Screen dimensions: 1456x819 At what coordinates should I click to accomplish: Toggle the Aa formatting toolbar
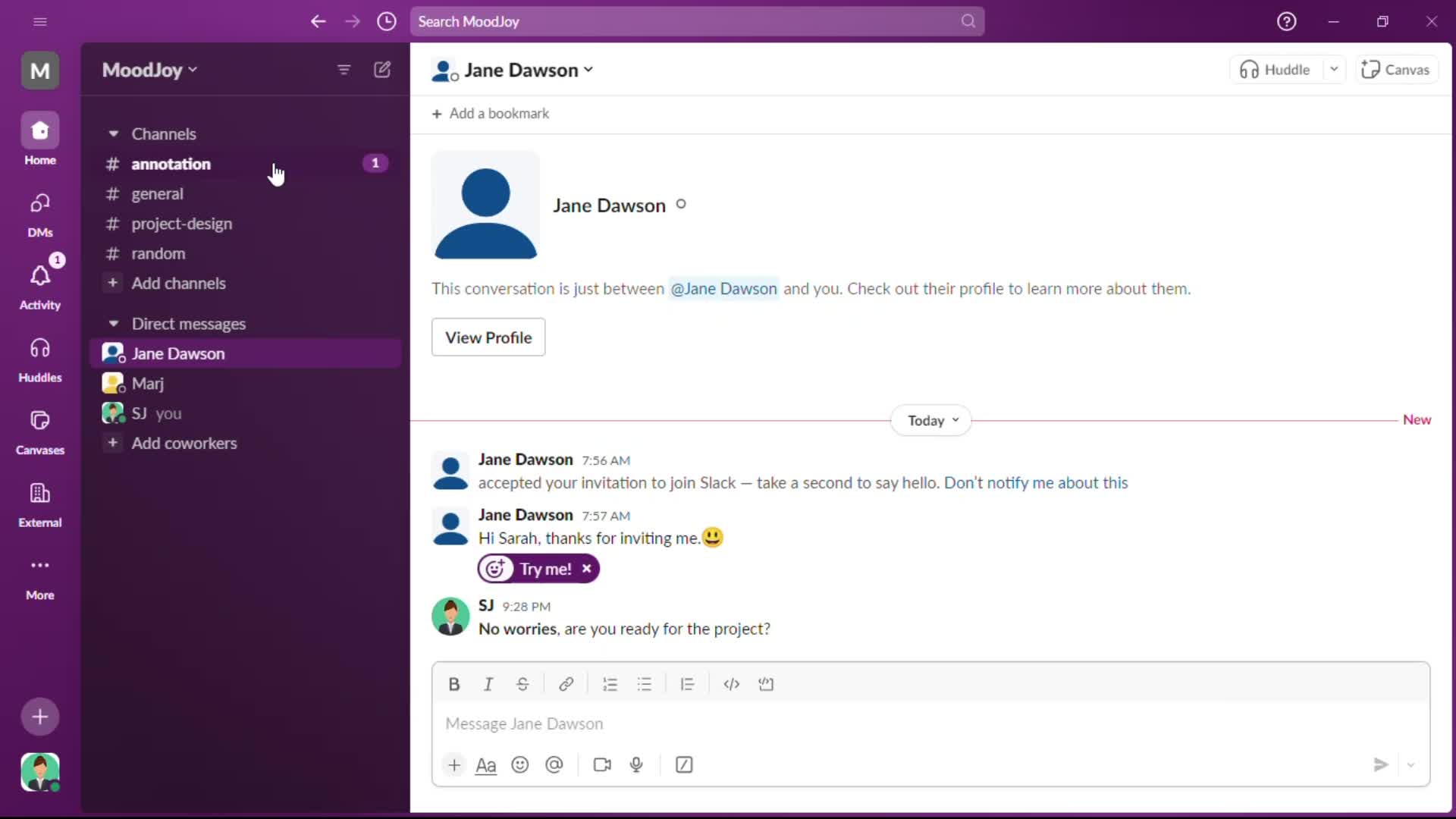[486, 764]
